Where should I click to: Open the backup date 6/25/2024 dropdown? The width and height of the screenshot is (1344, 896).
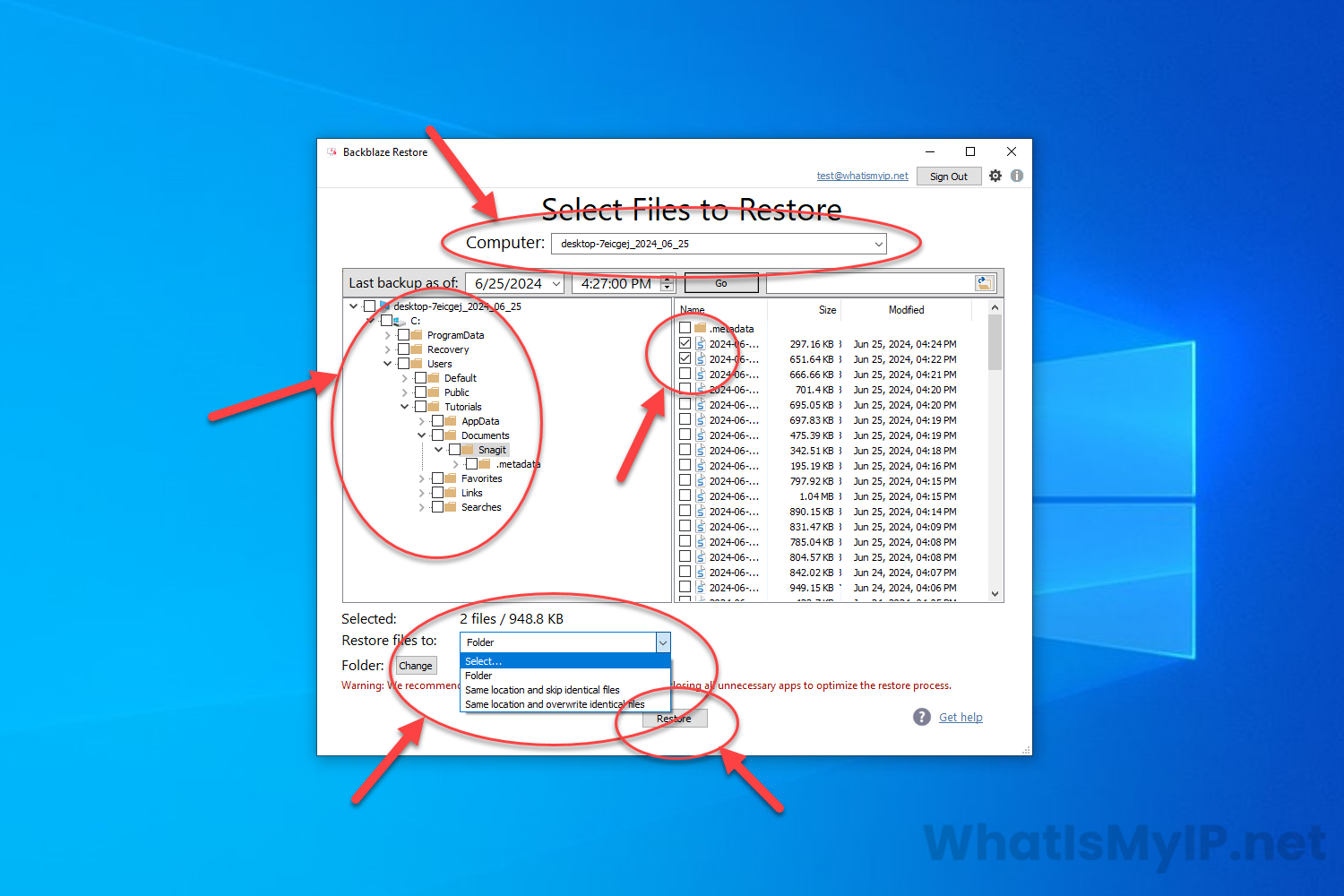[x=556, y=284]
